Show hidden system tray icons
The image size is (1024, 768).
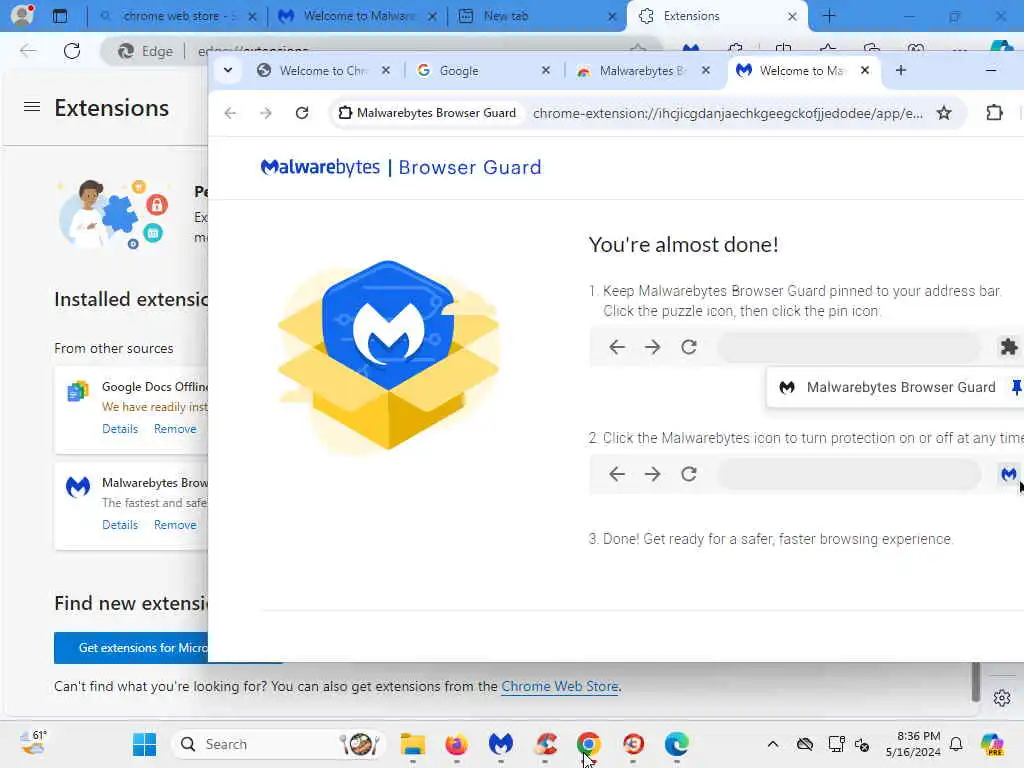(773, 744)
